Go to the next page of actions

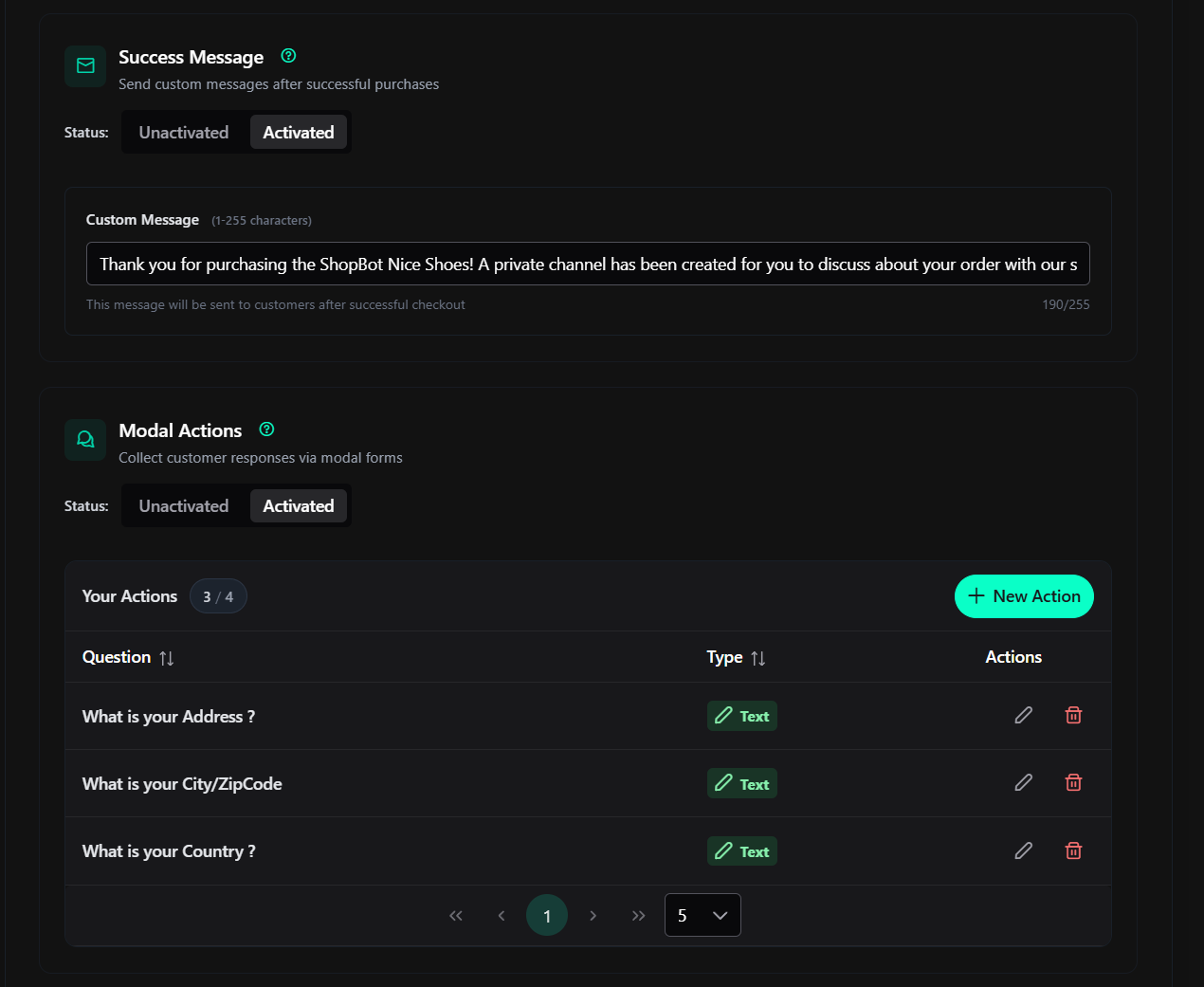coord(593,916)
